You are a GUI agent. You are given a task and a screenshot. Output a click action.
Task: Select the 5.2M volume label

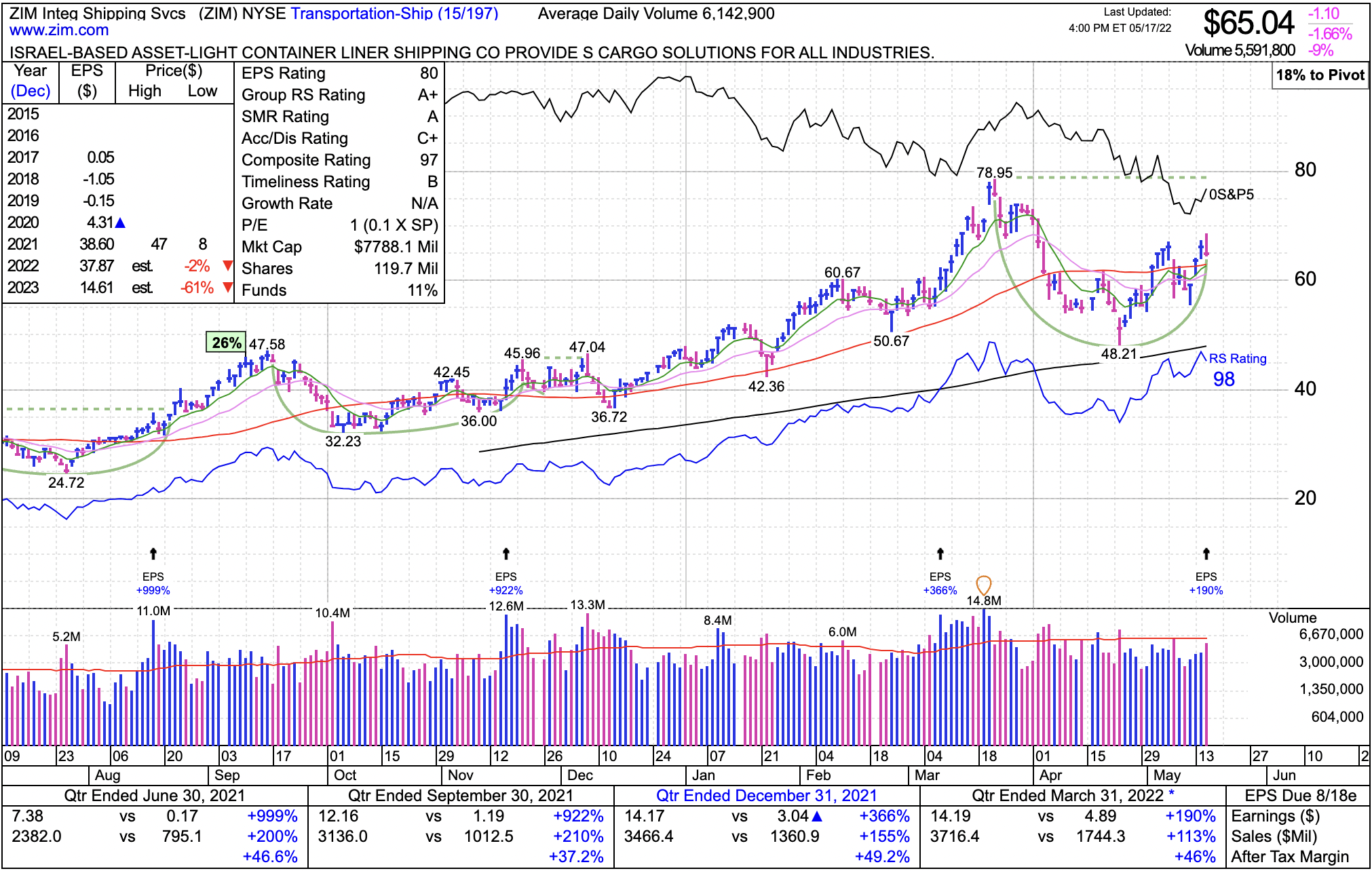pos(66,637)
